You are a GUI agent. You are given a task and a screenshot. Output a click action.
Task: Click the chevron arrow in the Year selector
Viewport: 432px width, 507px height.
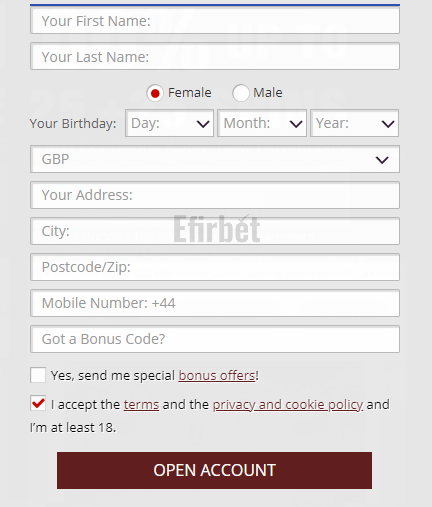[x=388, y=124]
